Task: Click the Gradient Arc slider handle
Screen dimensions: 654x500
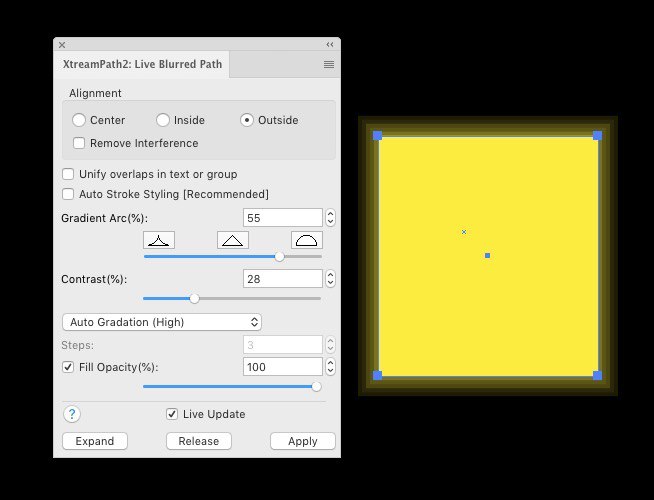Action: click(279, 256)
